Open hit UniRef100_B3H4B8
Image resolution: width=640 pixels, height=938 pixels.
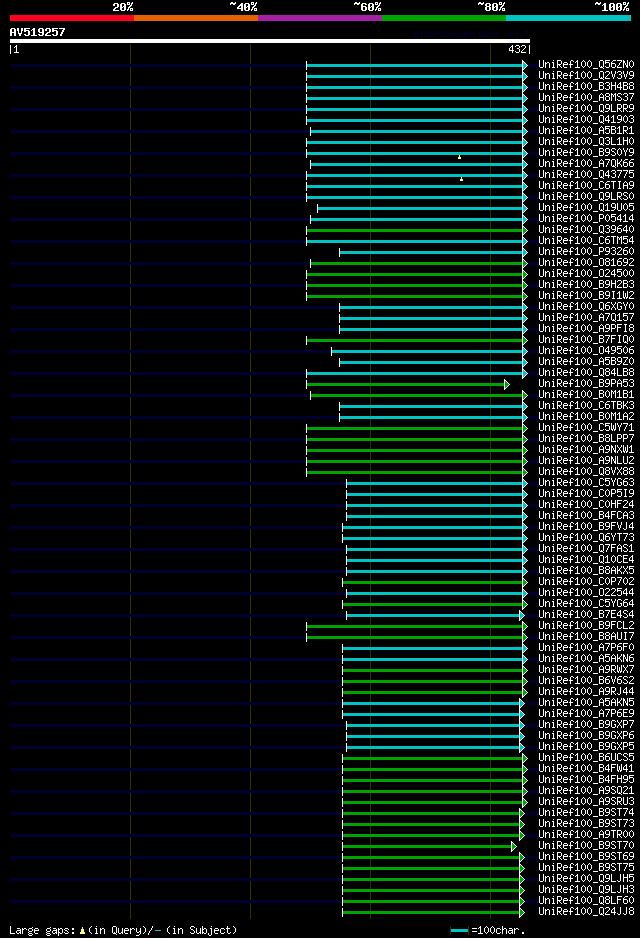click(586, 87)
